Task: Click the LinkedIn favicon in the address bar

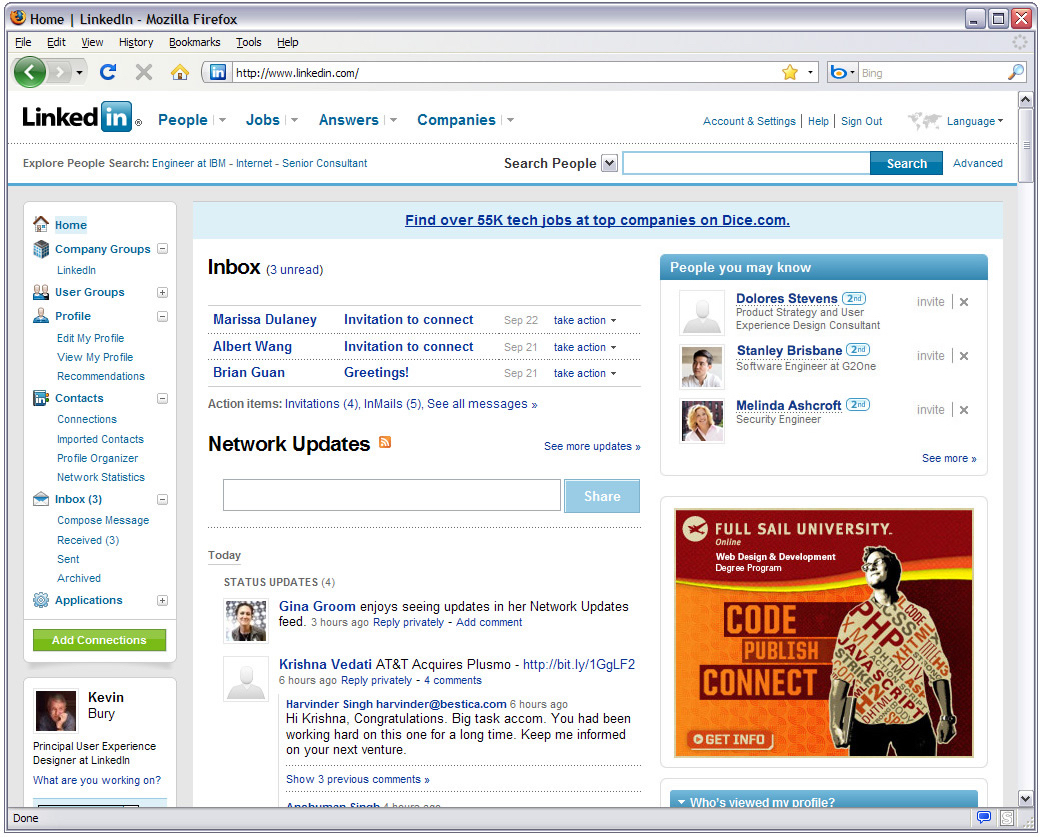Action: pyautogui.click(x=218, y=72)
